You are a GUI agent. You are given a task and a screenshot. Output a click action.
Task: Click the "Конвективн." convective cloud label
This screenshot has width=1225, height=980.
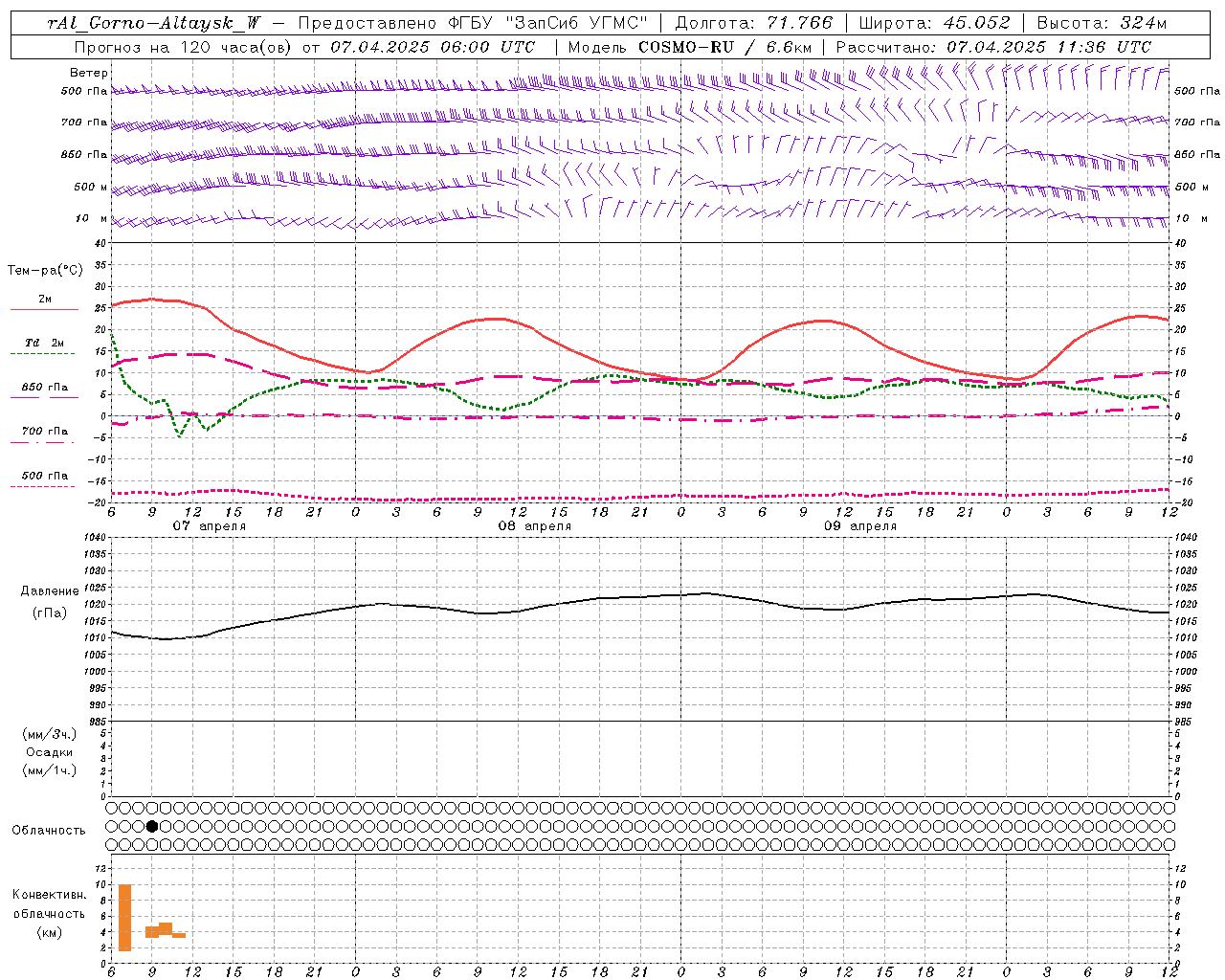click(x=49, y=895)
